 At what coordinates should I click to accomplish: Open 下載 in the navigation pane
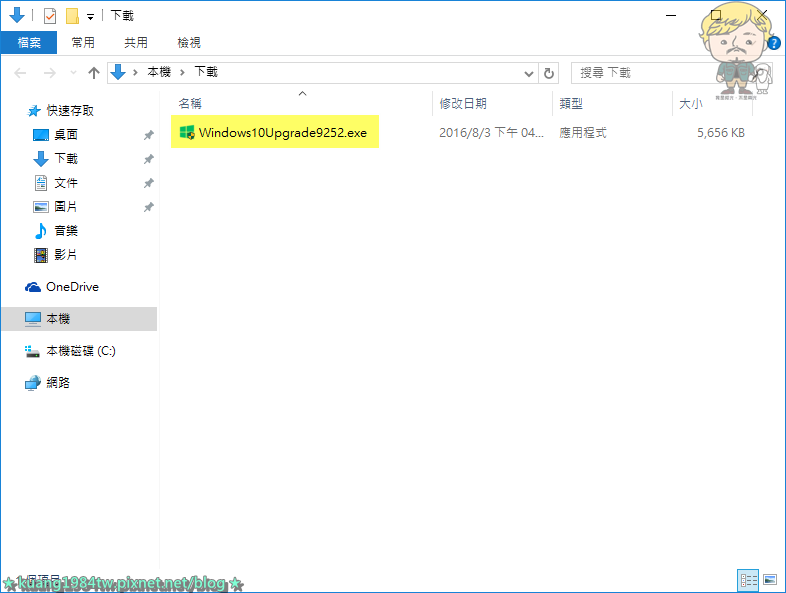pos(66,159)
